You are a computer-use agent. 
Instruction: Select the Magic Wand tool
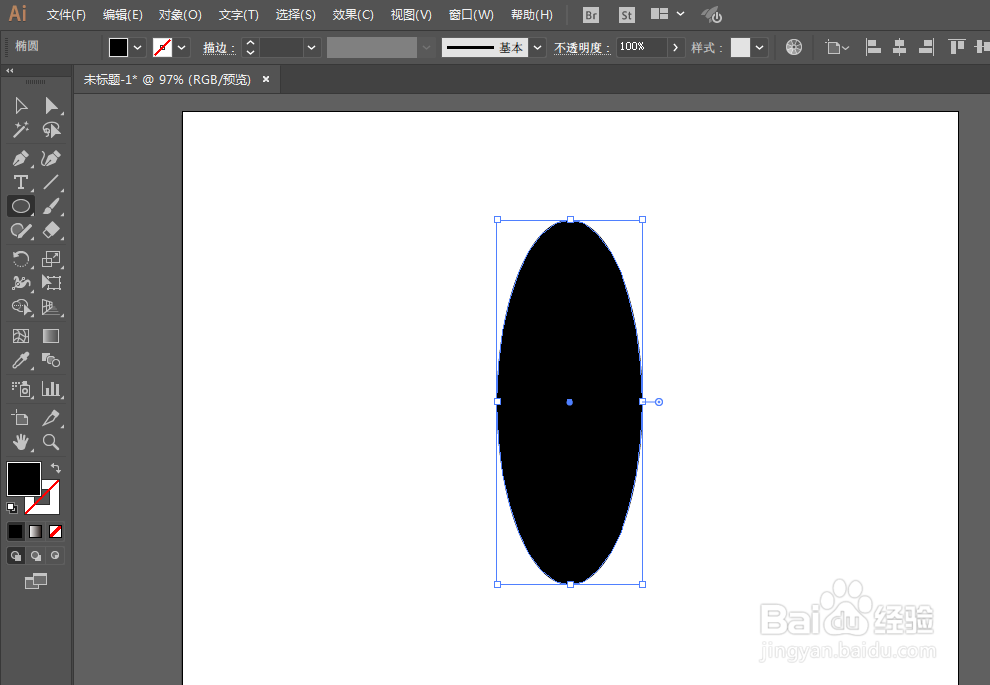[19, 129]
